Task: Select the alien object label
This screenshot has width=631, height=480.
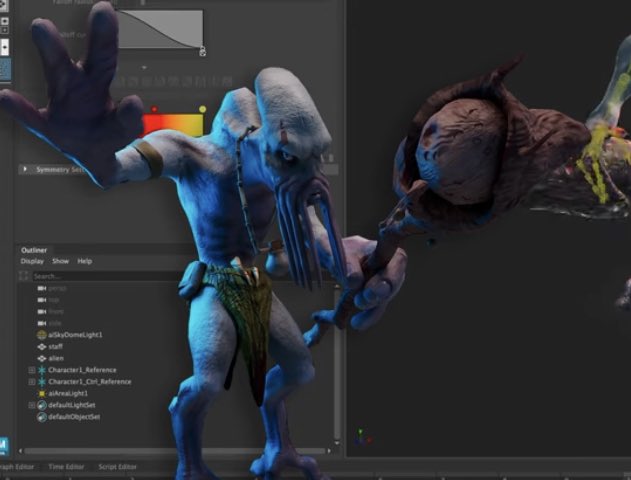Action: [56, 358]
